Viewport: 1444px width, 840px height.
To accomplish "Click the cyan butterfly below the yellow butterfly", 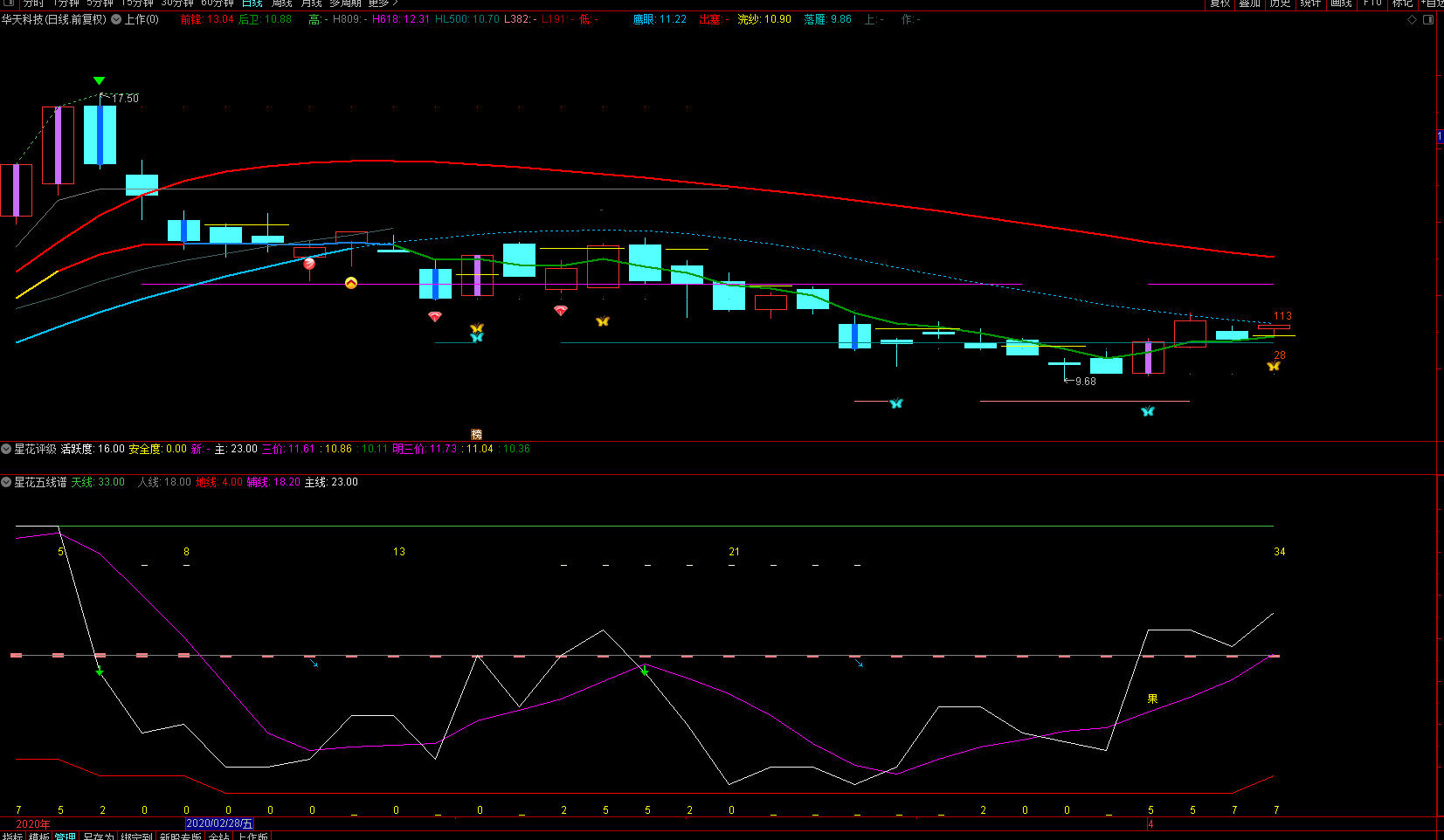I will (x=477, y=337).
